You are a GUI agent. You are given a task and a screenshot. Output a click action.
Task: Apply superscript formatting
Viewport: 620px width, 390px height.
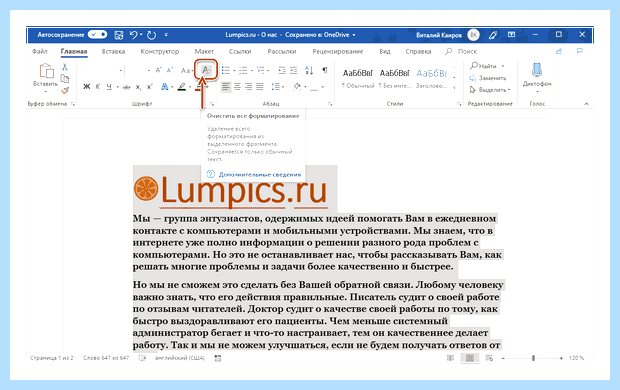click(x=149, y=87)
